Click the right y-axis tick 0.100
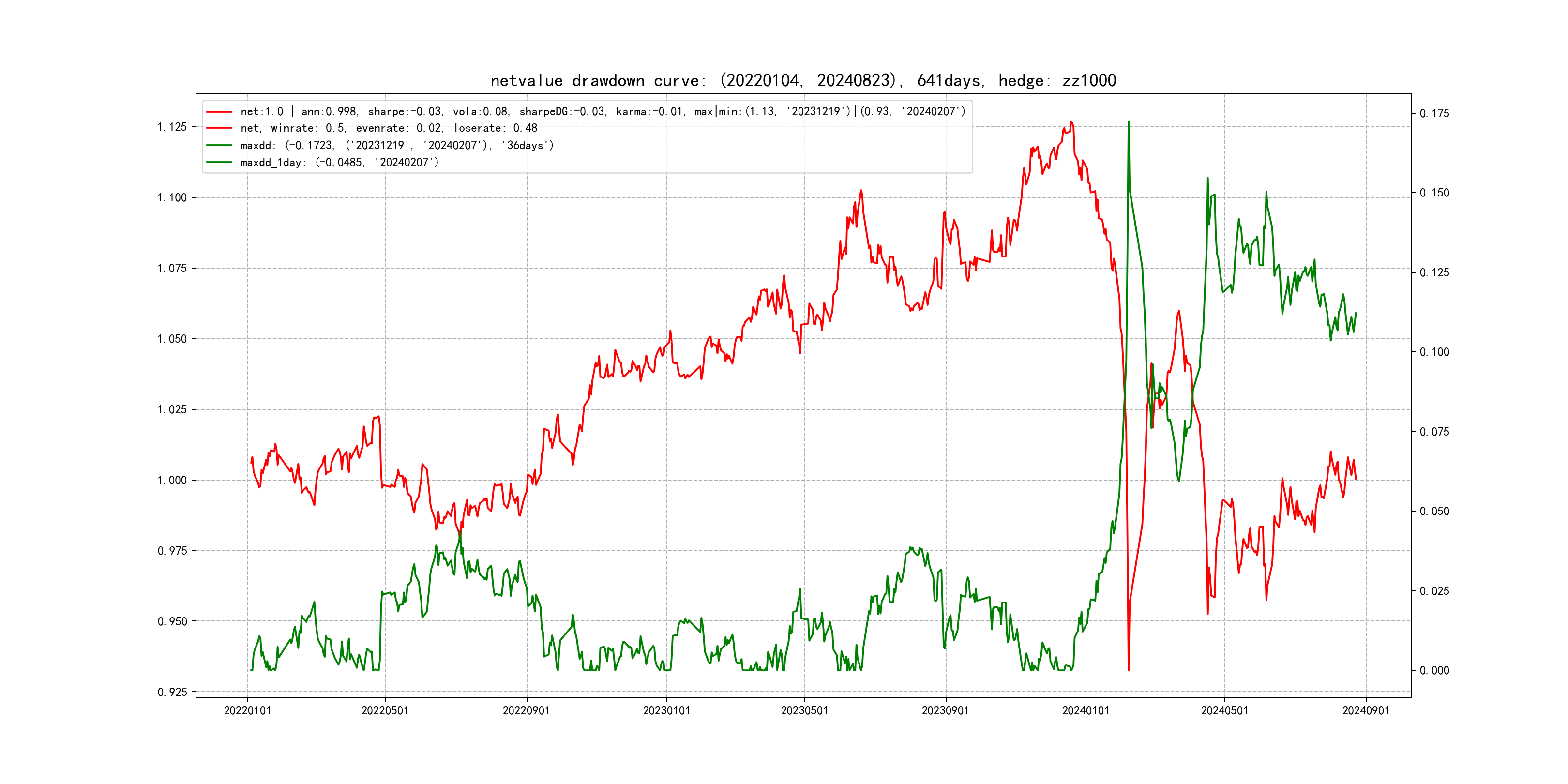This screenshot has width=1568, height=784. [x=1434, y=352]
